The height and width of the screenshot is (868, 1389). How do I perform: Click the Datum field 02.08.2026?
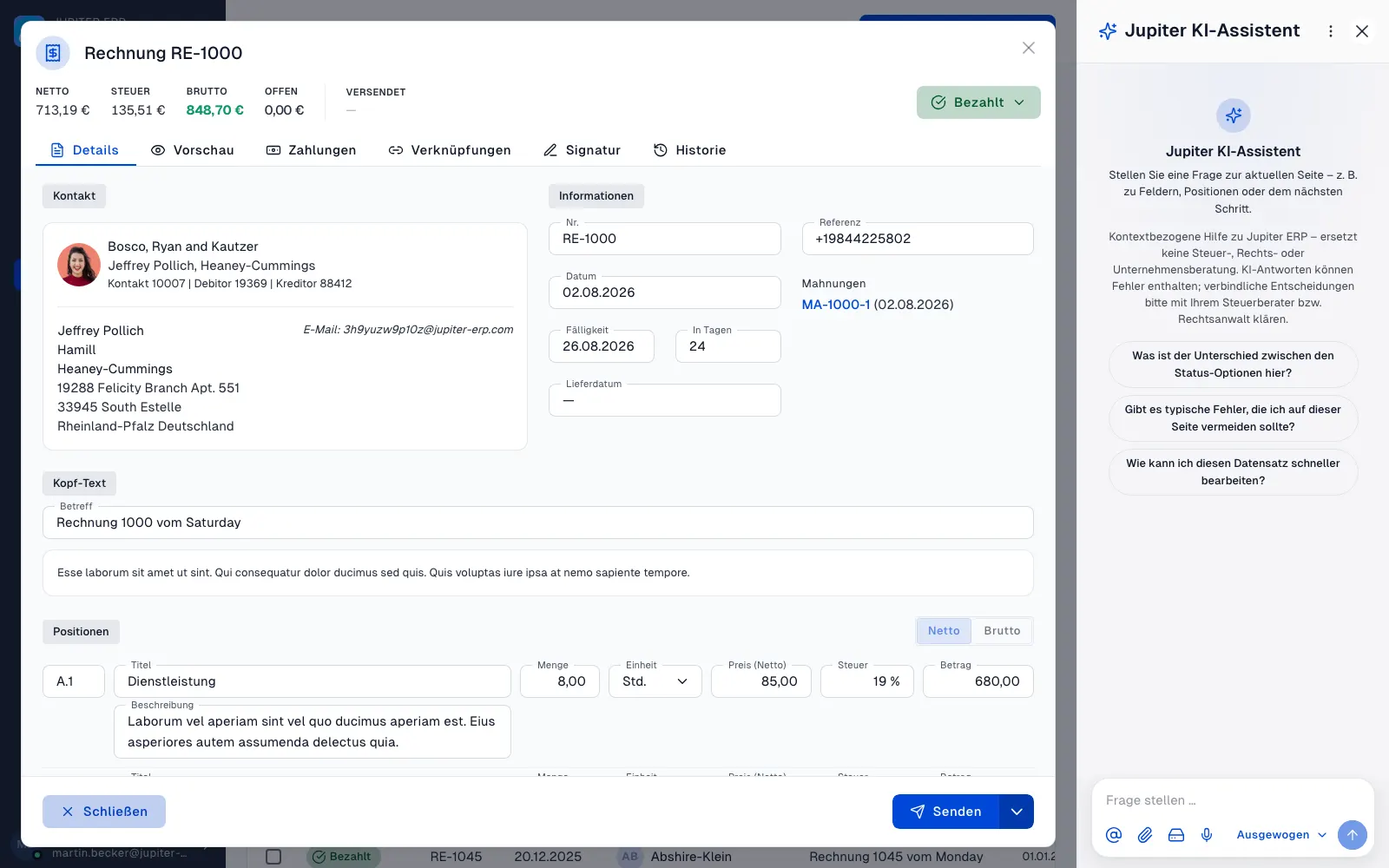665,293
